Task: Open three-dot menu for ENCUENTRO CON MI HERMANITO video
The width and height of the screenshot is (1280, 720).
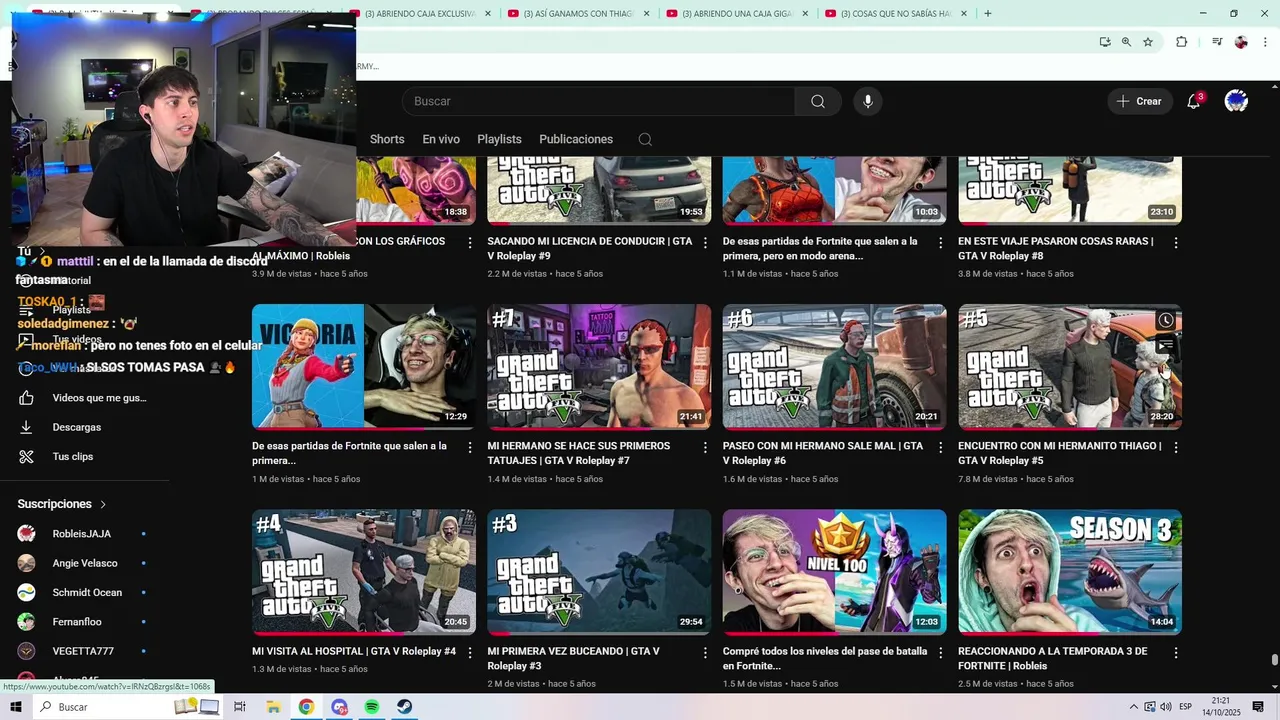Action: 1176,448
